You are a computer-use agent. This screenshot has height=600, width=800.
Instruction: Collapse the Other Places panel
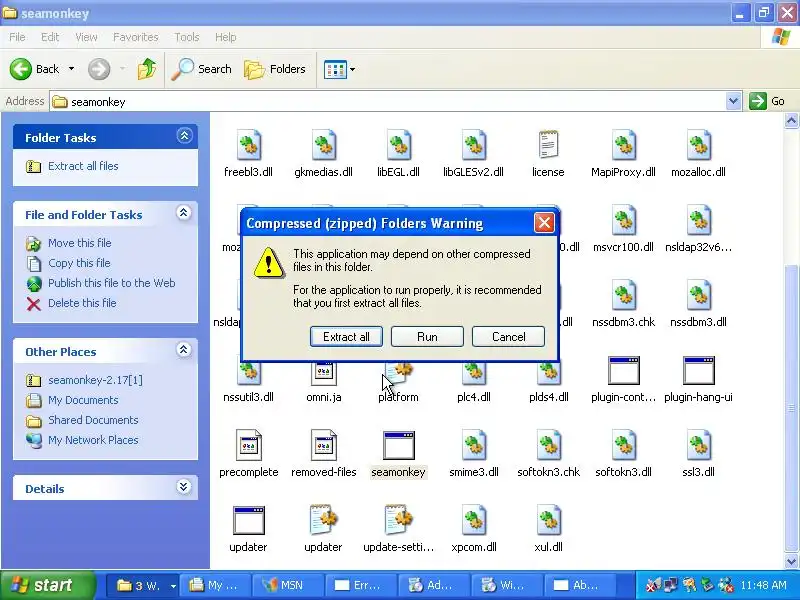pyautogui.click(x=184, y=349)
